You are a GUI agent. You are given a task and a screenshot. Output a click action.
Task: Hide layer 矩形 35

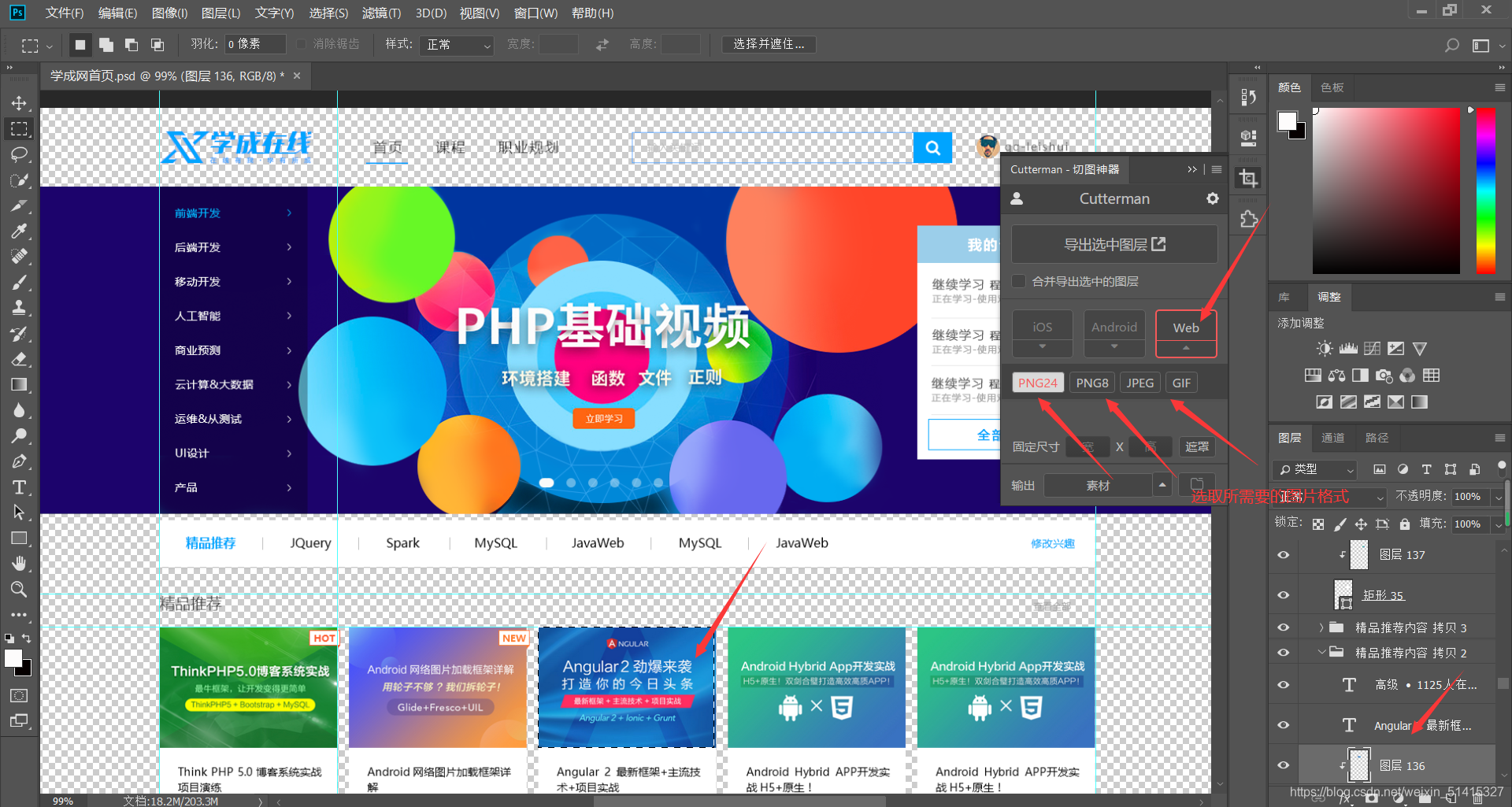(1284, 595)
